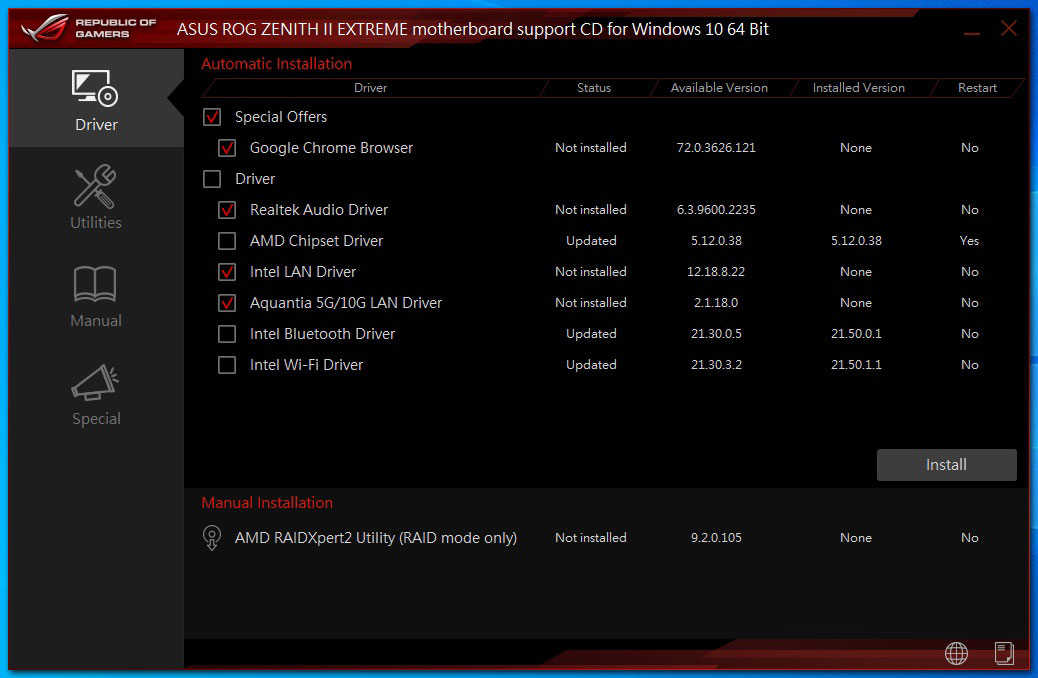Uncheck Google Chrome Browser checkbox
The height and width of the screenshot is (678, 1038).
click(227, 148)
